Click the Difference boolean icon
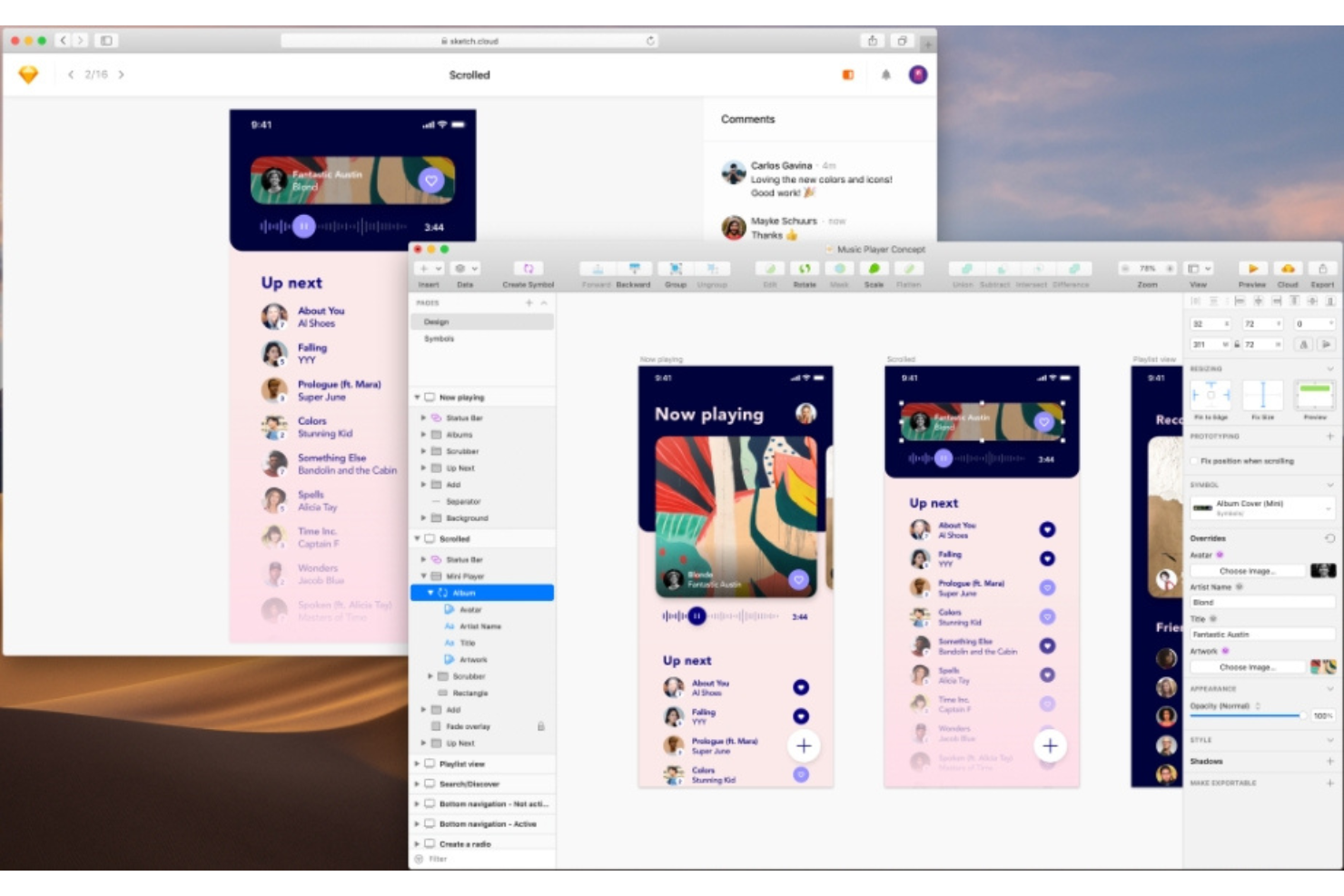 (x=1073, y=269)
